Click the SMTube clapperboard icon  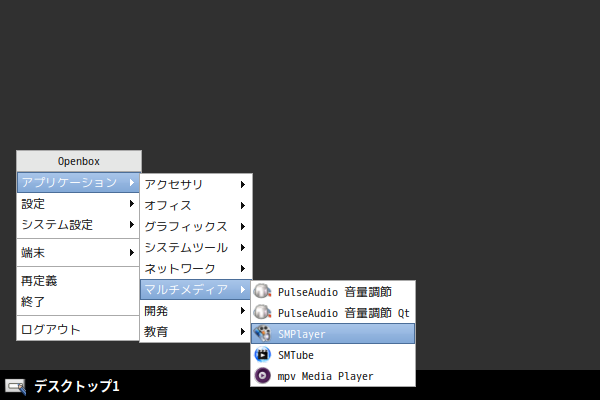coord(262,354)
